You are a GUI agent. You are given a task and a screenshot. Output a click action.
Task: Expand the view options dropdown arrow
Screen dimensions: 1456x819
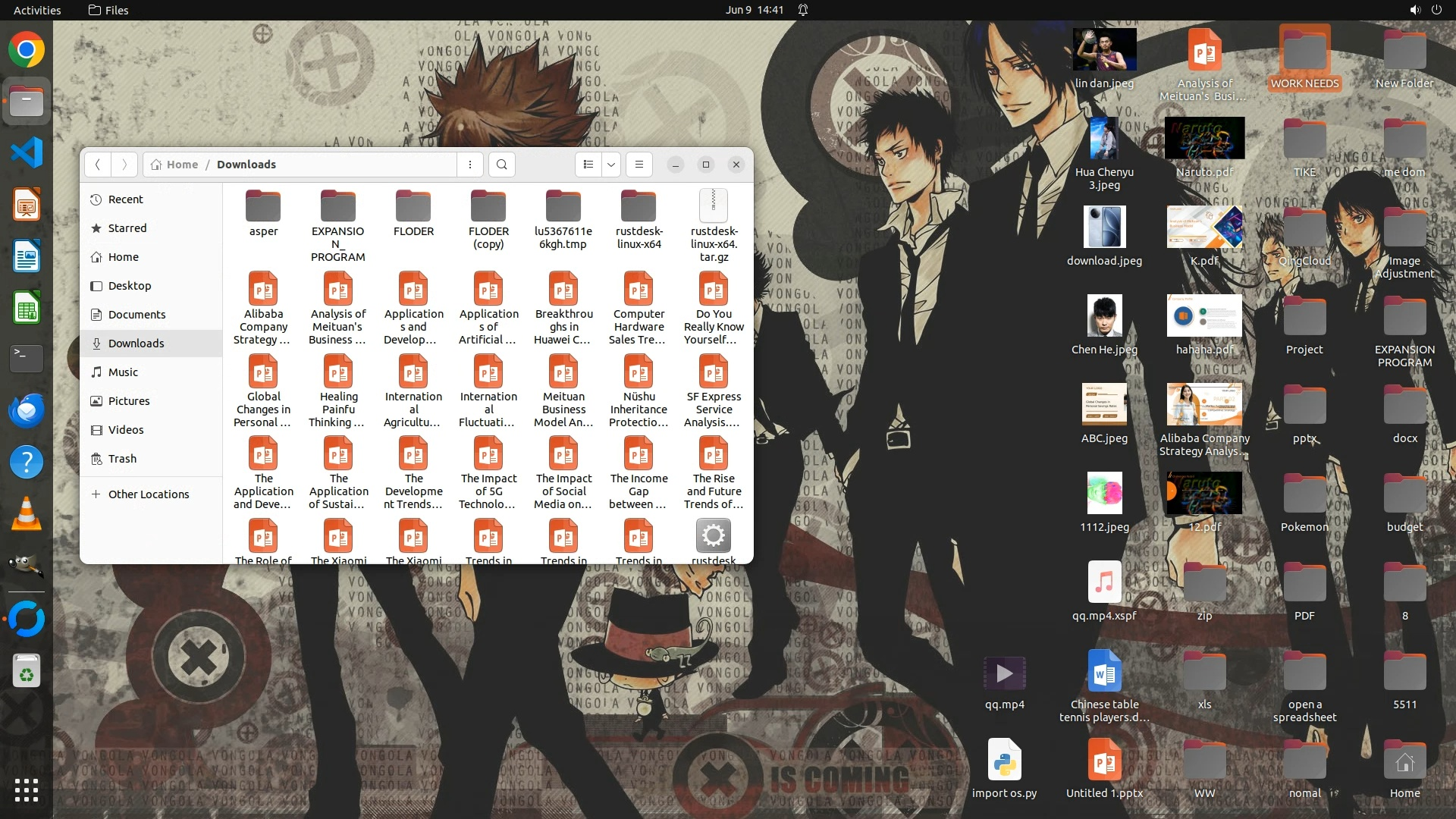611,165
